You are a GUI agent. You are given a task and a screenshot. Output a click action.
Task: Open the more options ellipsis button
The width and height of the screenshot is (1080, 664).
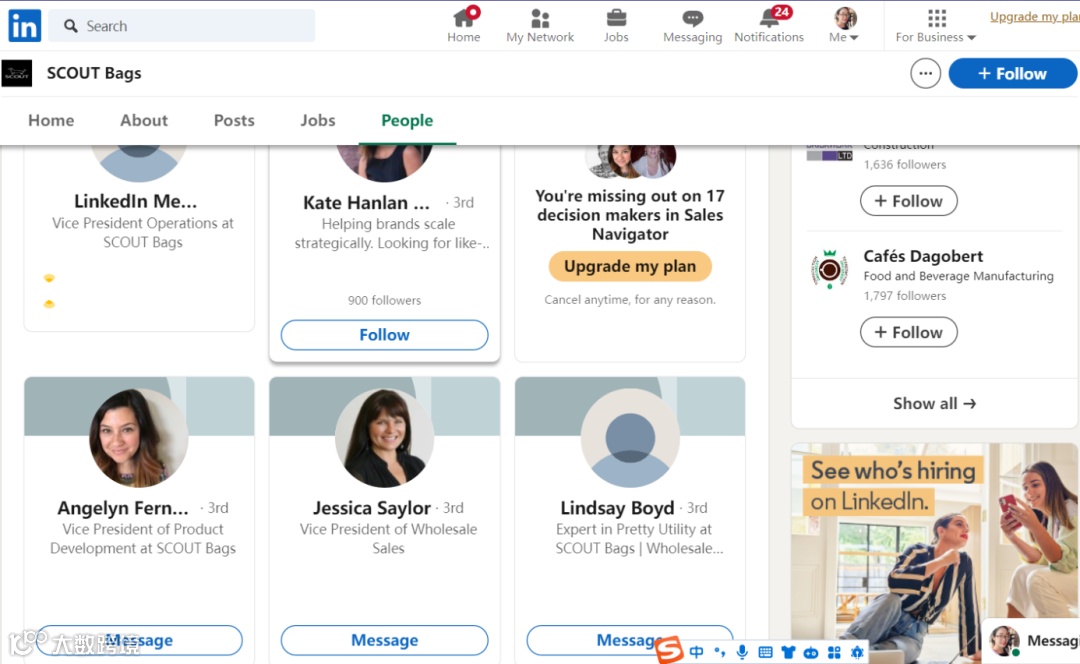click(x=925, y=73)
